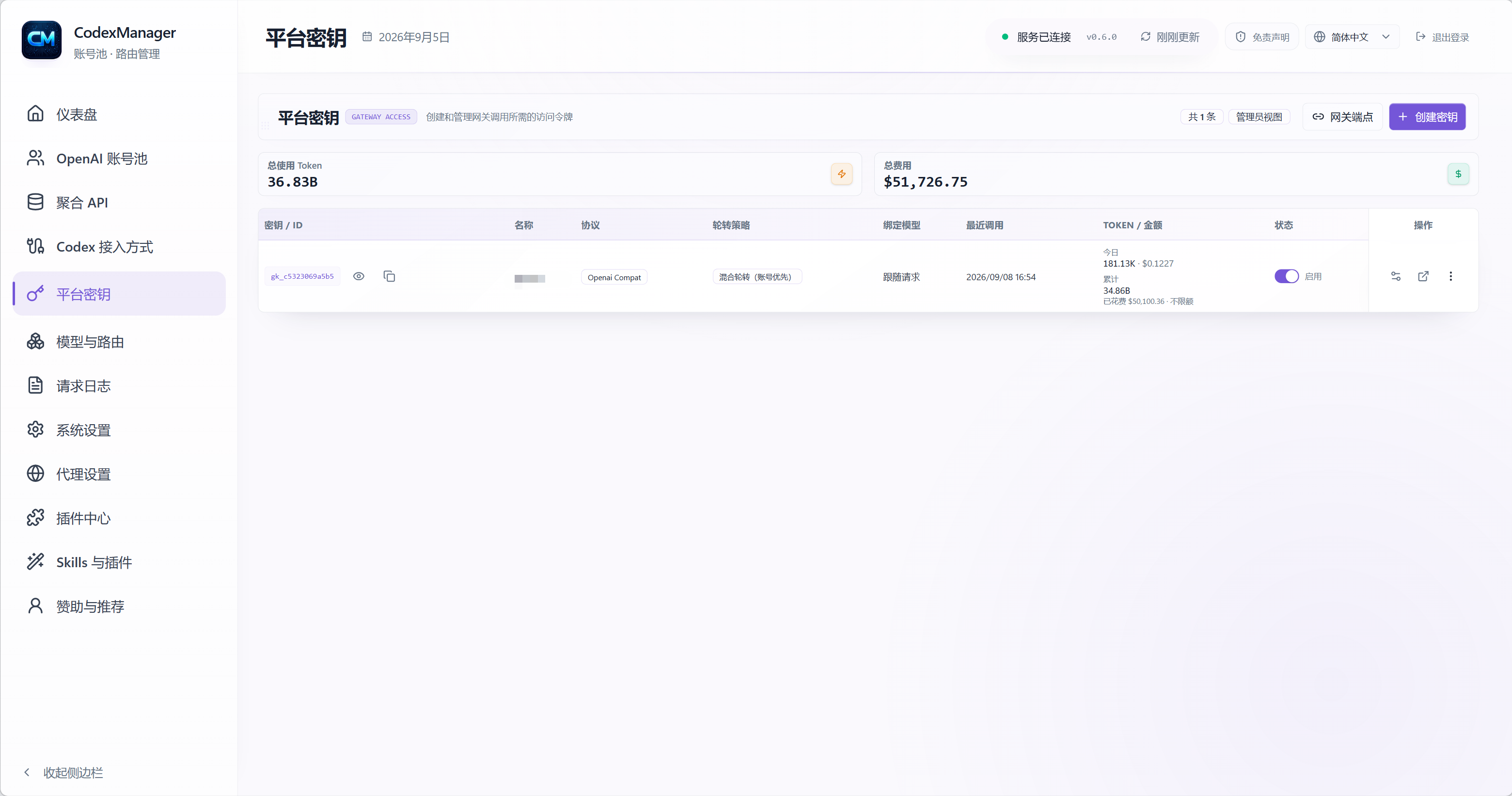Click the 协议 column header
Viewport: 1512px width, 796px height.
(590, 225)
